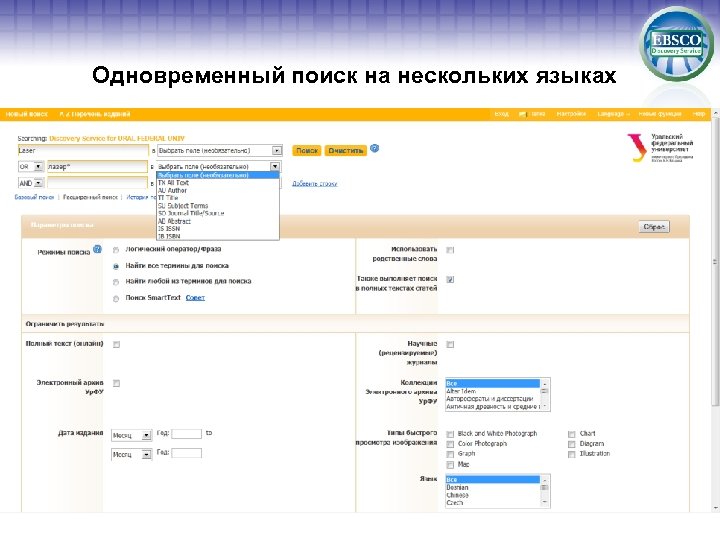720x540 pixels.
Task: Uncheck search in full texts of articles
Action: point(450,279)
